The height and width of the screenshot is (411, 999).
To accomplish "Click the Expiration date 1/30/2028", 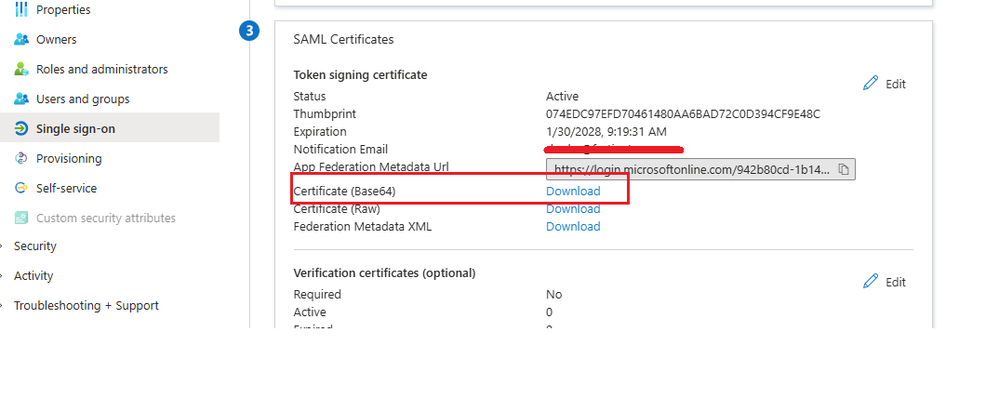I will click(607, 132).
